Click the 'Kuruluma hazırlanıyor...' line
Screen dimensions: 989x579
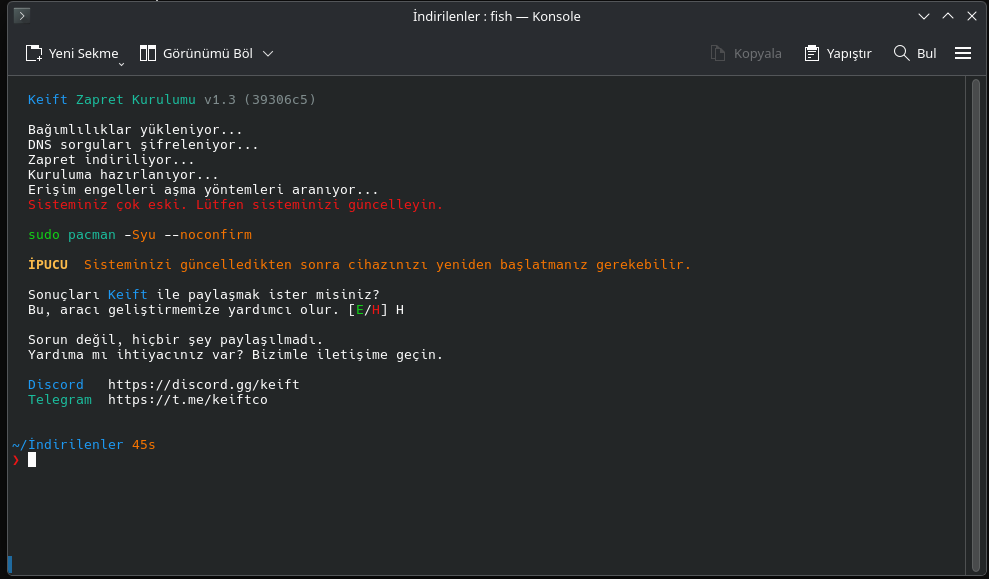(123, 175)
